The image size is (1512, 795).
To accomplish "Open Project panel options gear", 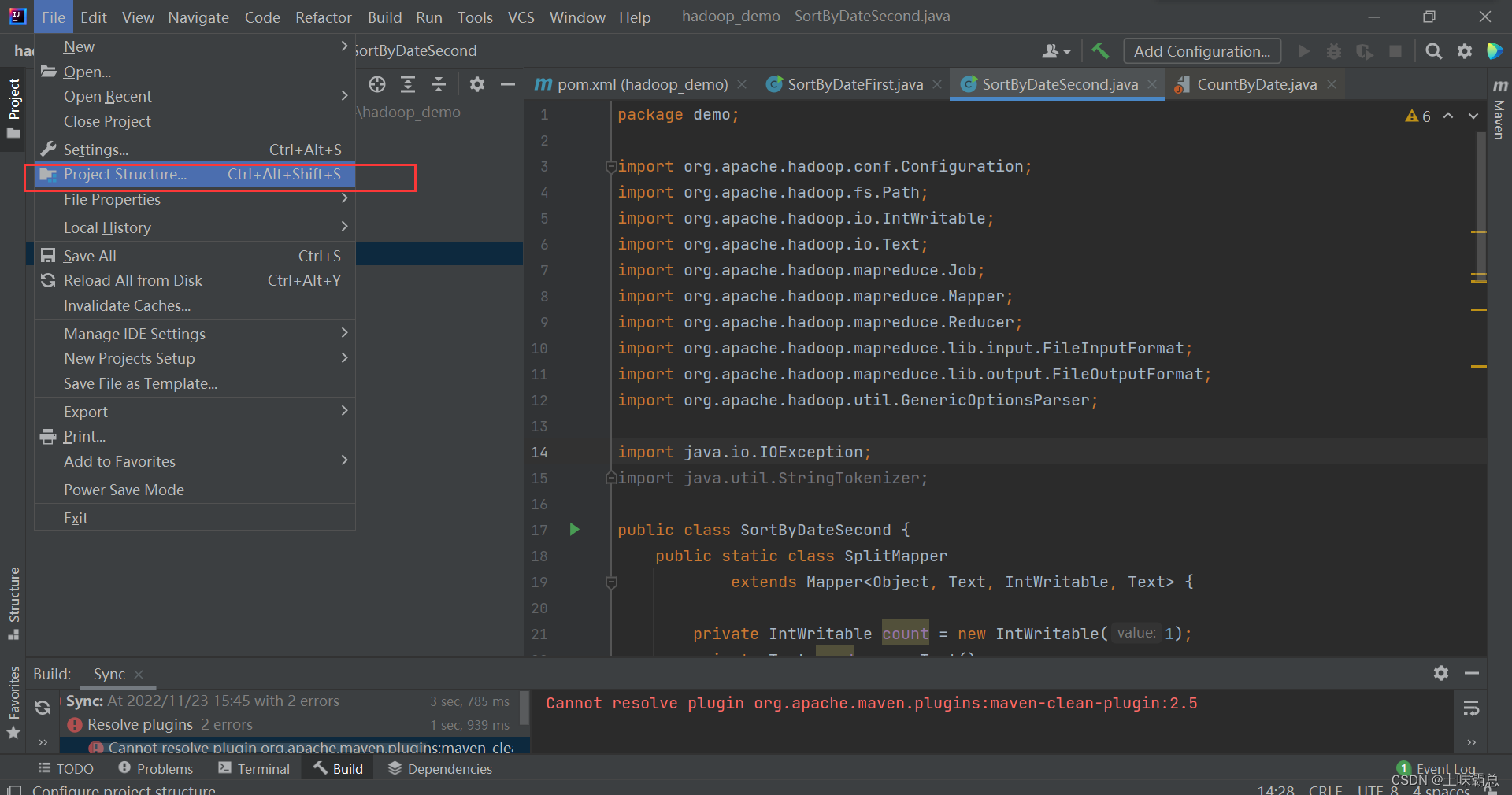I will (x=477, y=84).
